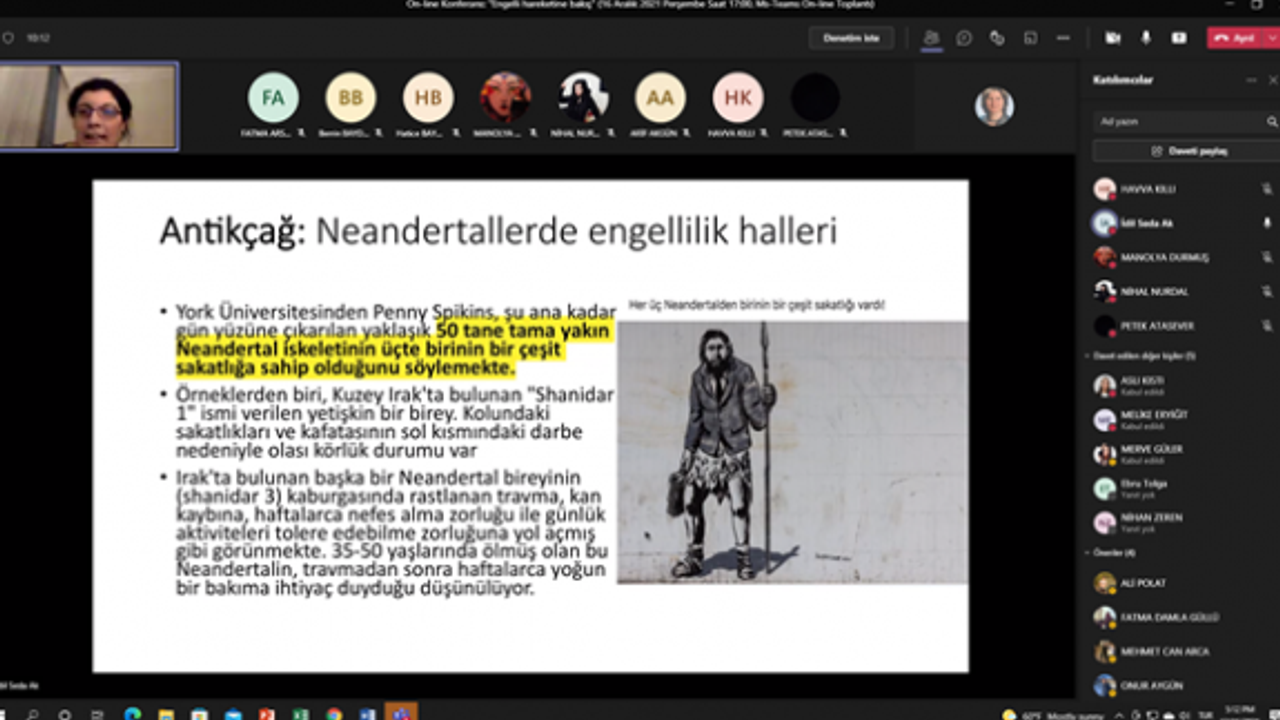Toggle İdil Seda Ak's microphone status
1280x720 pixels.
[x=1266, y=222]
